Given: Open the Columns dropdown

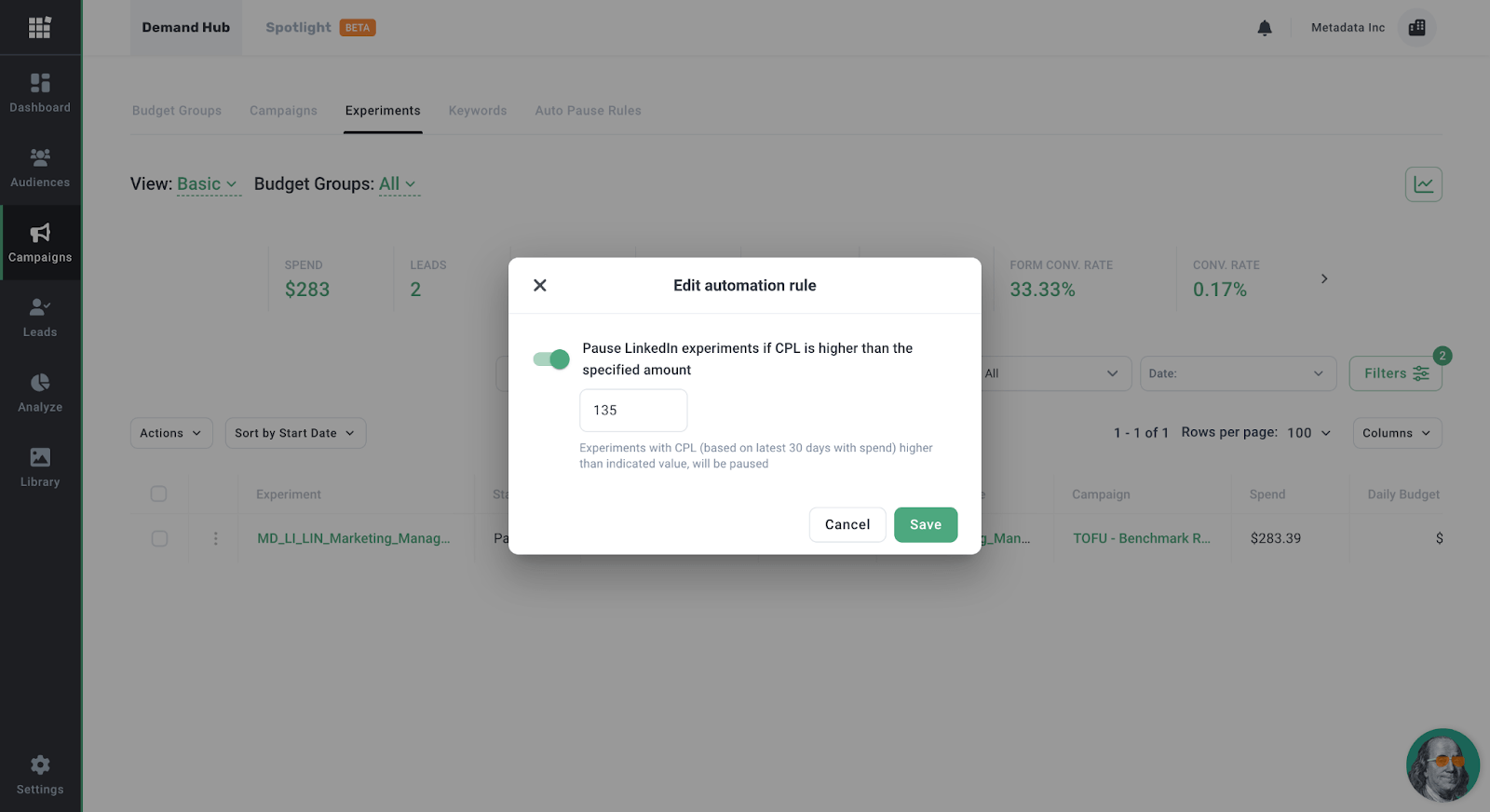Looking at the screenshot, I should tap(1397, 433).
